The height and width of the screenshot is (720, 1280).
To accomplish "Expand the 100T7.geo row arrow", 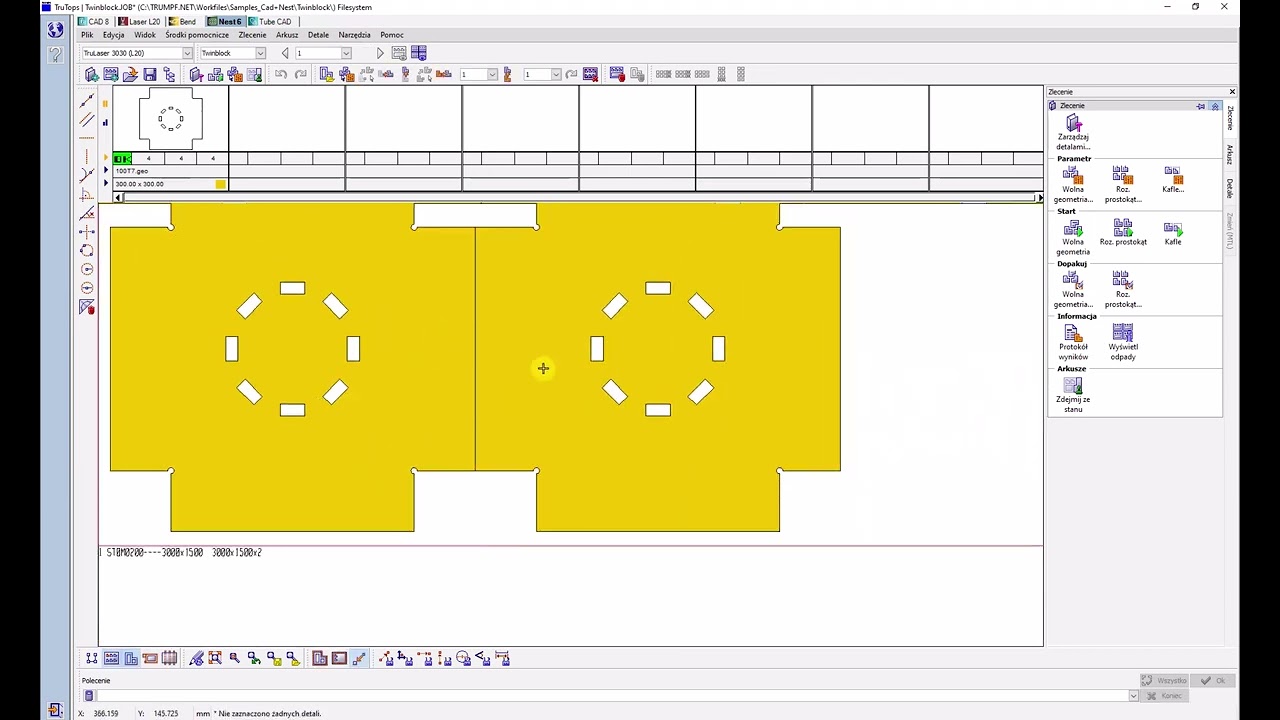I will [106, 171].
